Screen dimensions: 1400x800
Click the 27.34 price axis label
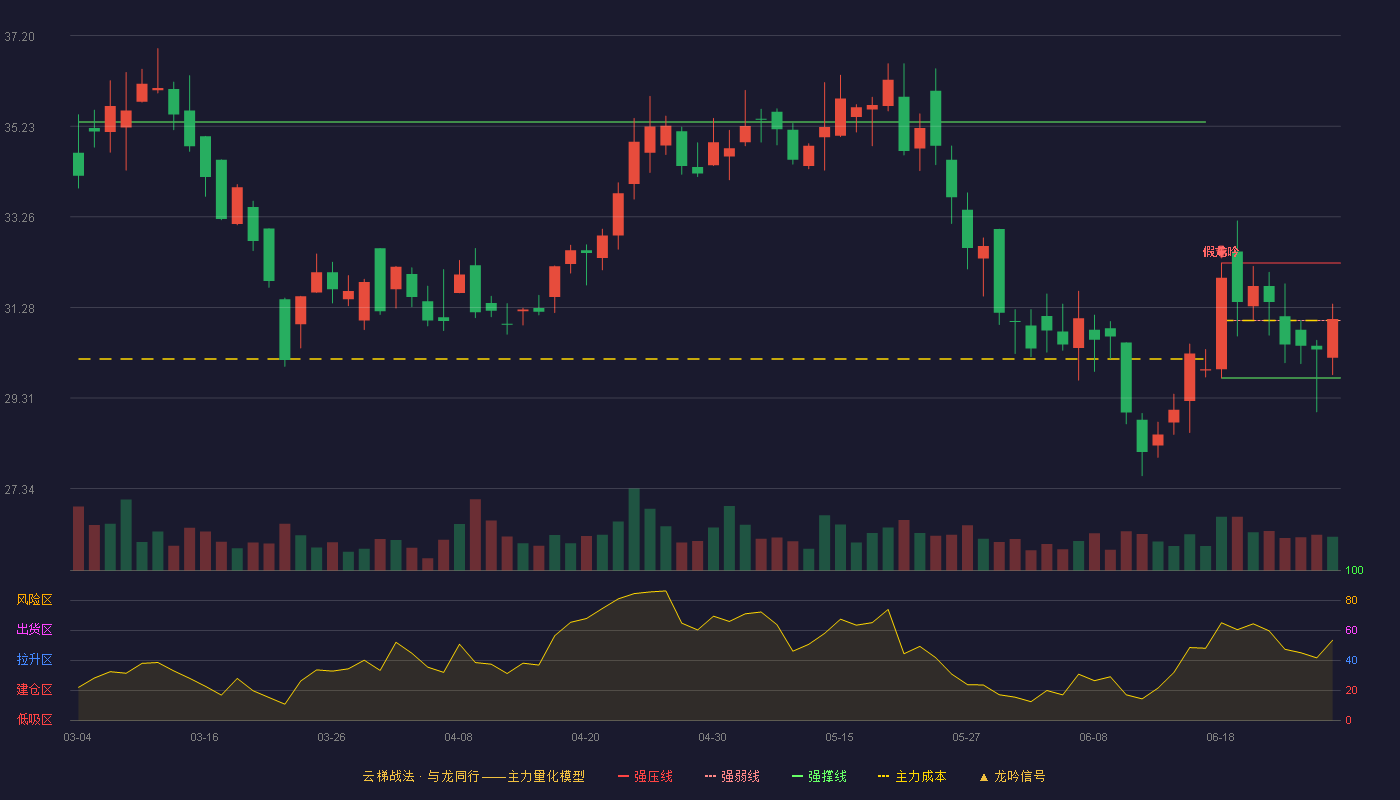(19, 490)
